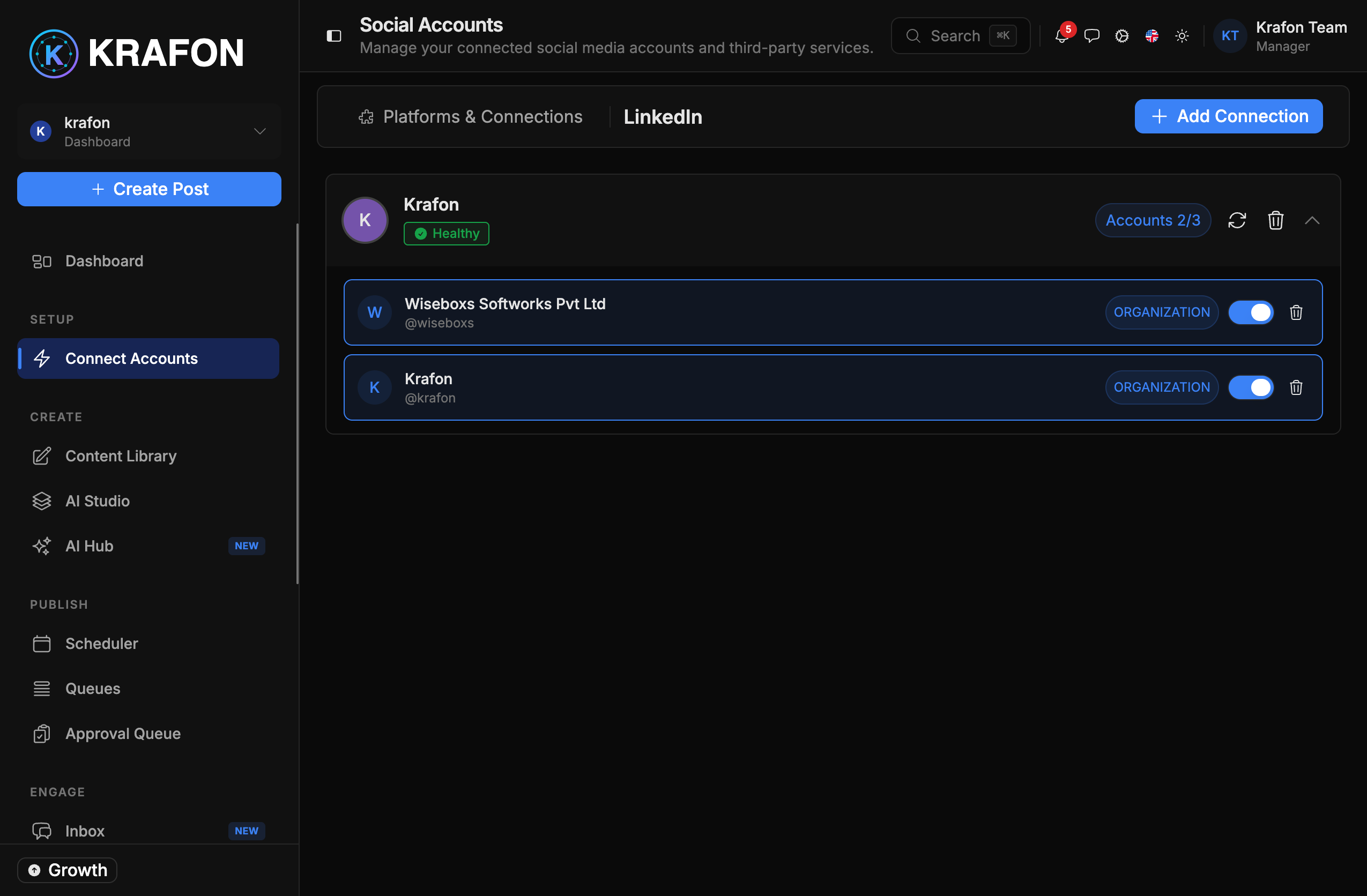The height and width of the screenshot is (896, 1367).
Task: Click the Krafon logo in sidebar
Action: 137,53
